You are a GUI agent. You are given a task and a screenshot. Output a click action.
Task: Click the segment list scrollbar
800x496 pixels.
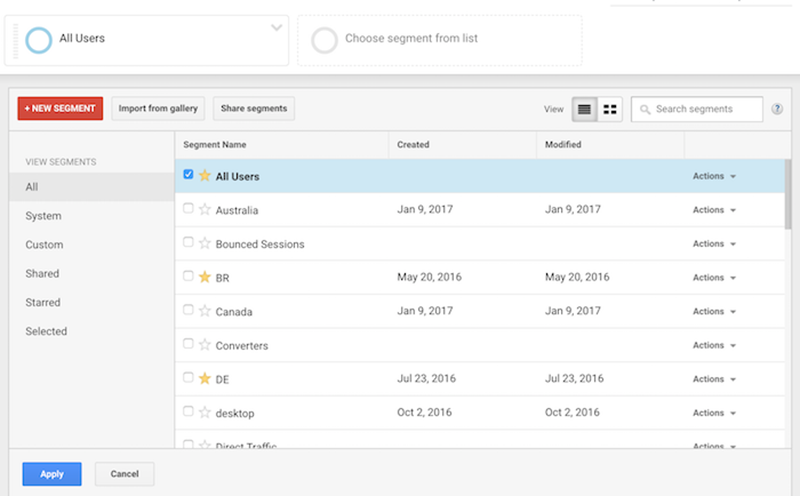[788, 194]
